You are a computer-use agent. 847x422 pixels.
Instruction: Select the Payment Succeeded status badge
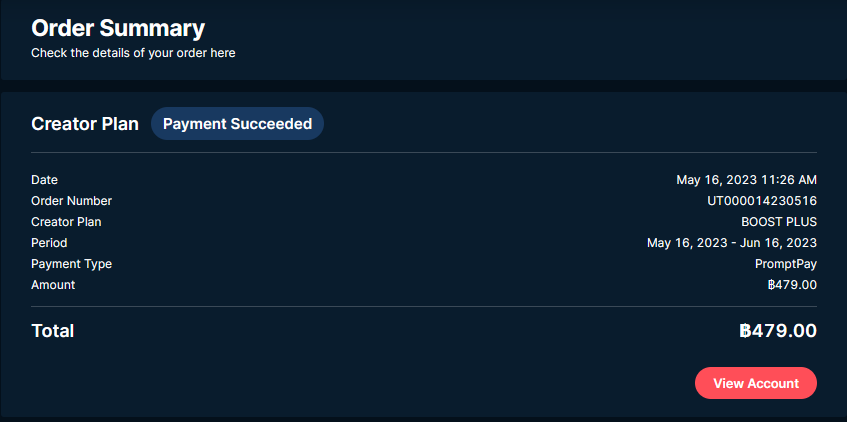coord(237,124)
